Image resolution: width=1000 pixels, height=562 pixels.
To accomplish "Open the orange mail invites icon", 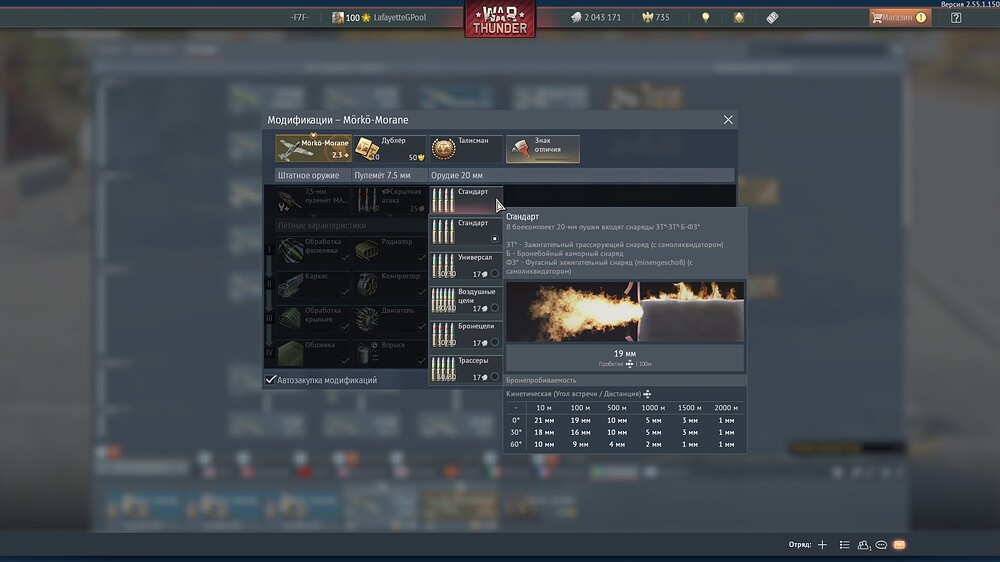I will 899,545.
